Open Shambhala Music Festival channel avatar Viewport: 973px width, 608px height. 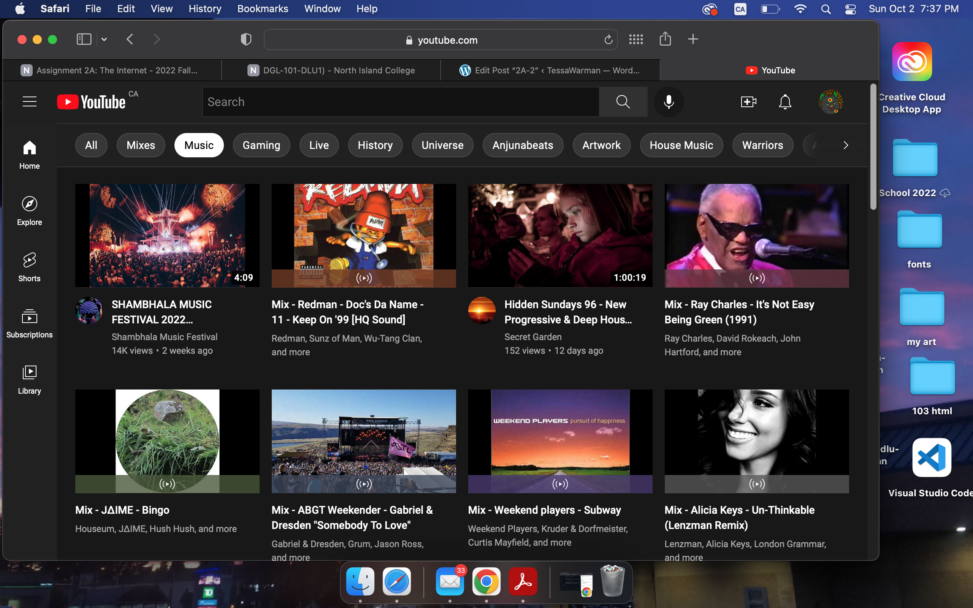point(89,311)
